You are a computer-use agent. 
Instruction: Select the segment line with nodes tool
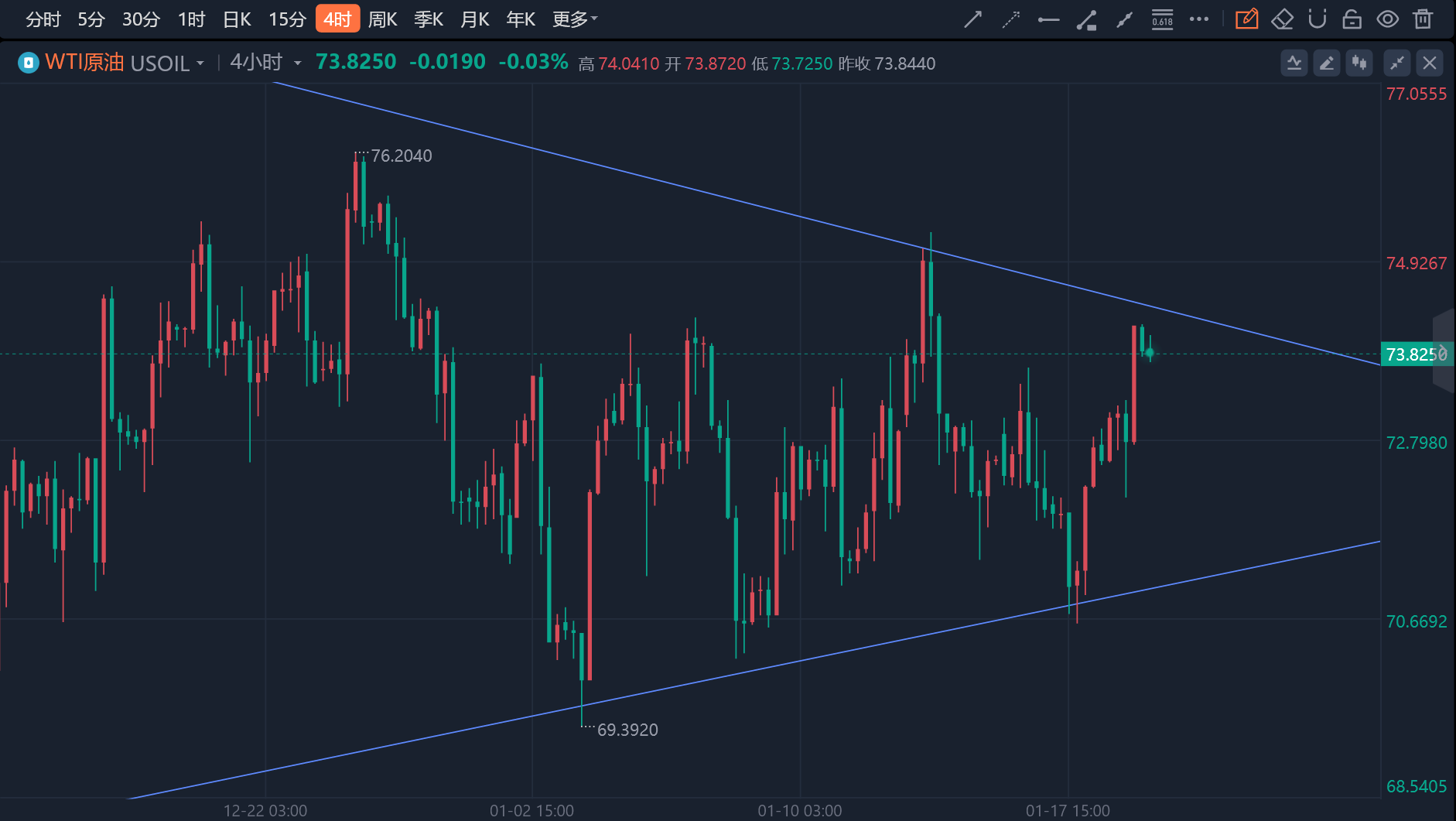click(1124, 19)
